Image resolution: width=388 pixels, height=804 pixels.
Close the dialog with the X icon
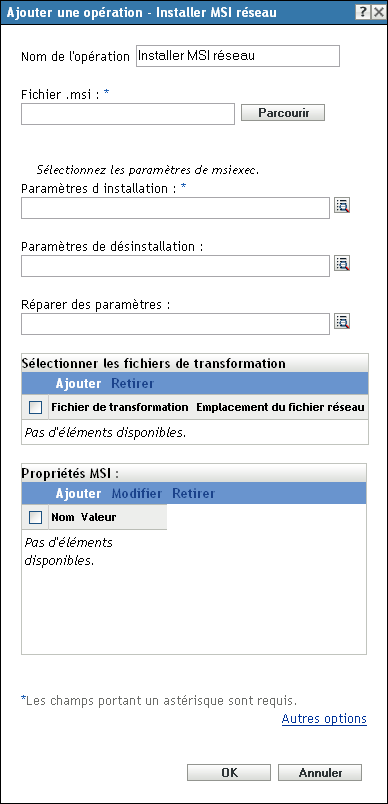point(378,12)
